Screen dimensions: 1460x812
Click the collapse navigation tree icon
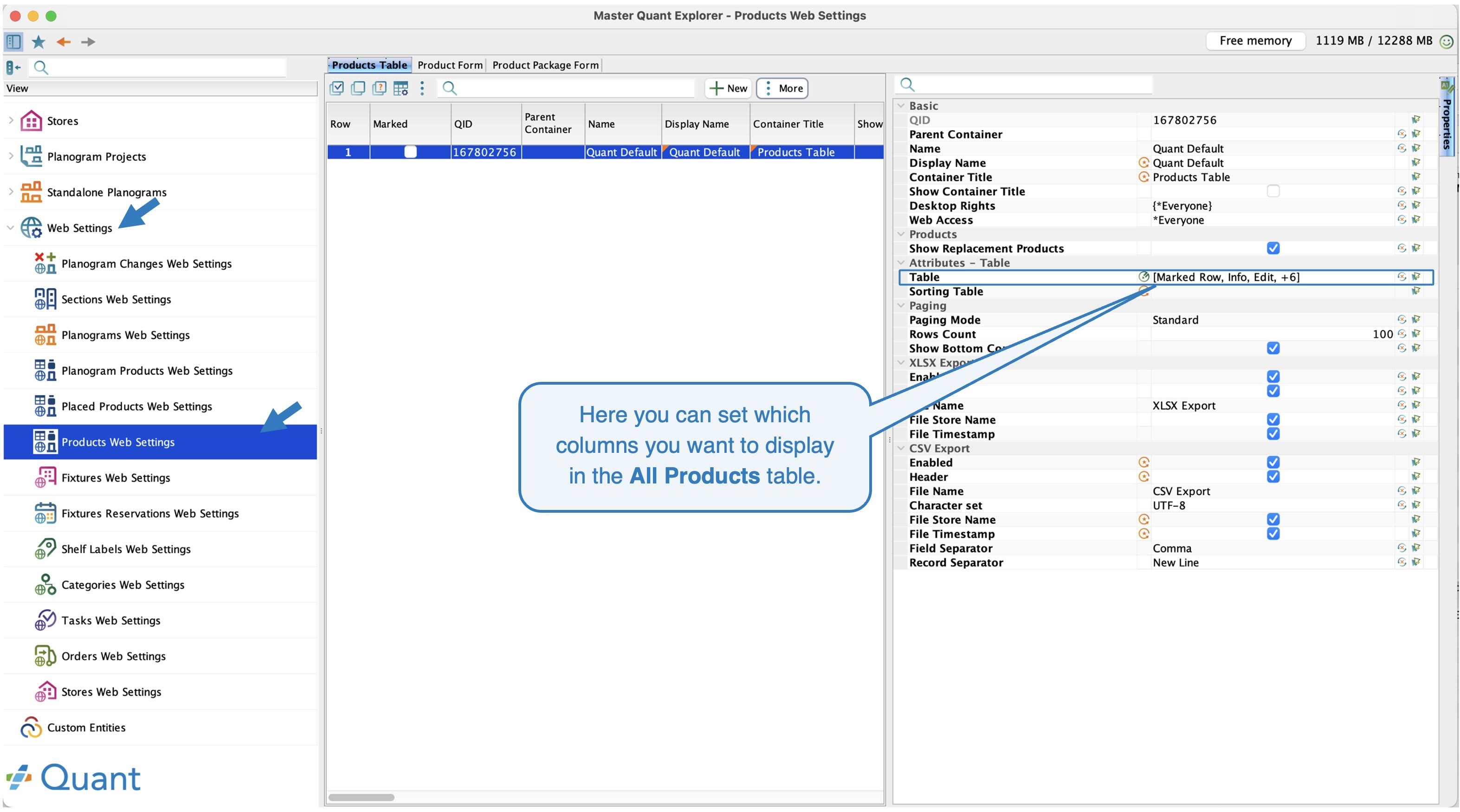13,67
